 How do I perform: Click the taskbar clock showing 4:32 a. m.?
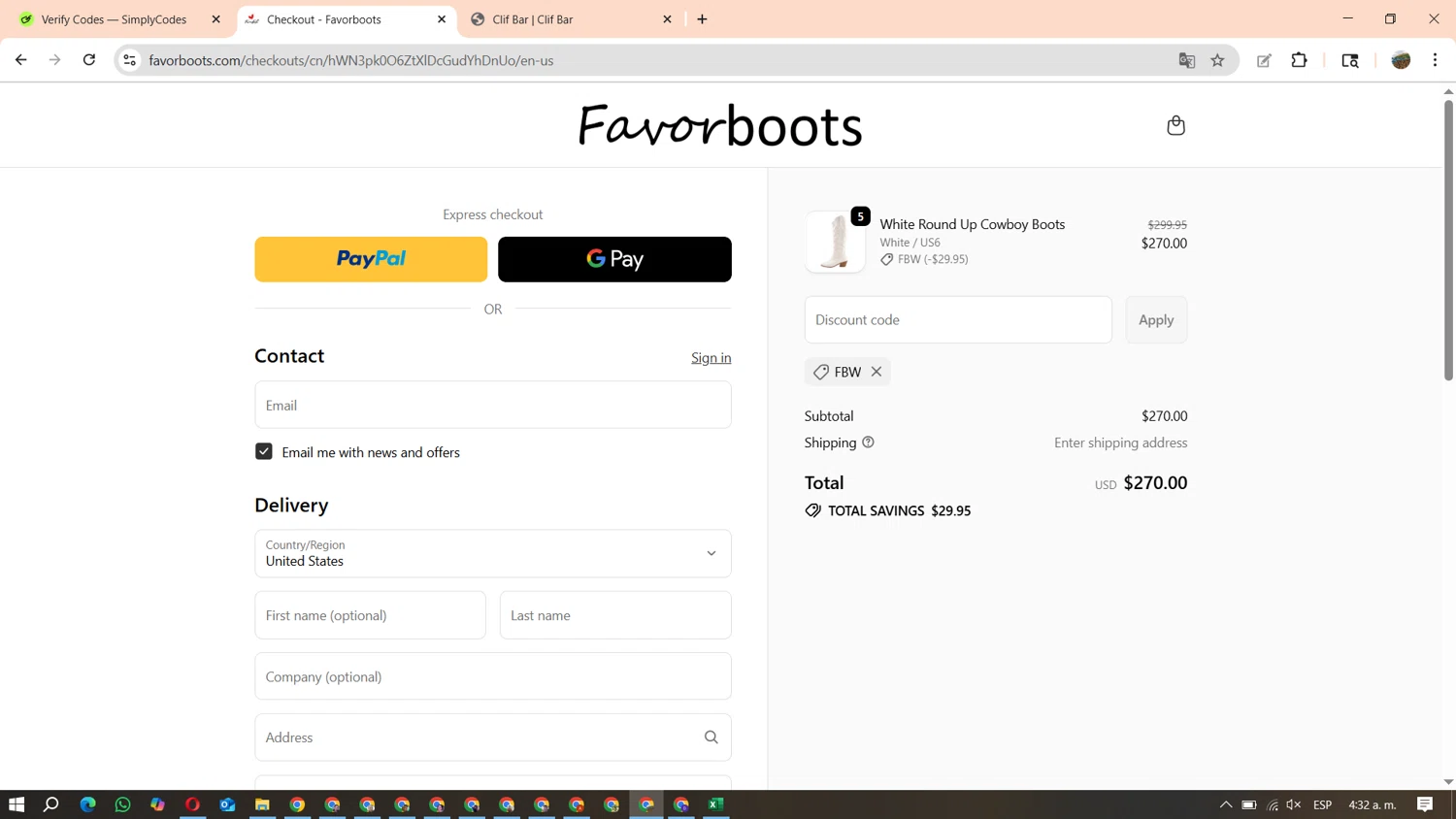point(1373,804)
